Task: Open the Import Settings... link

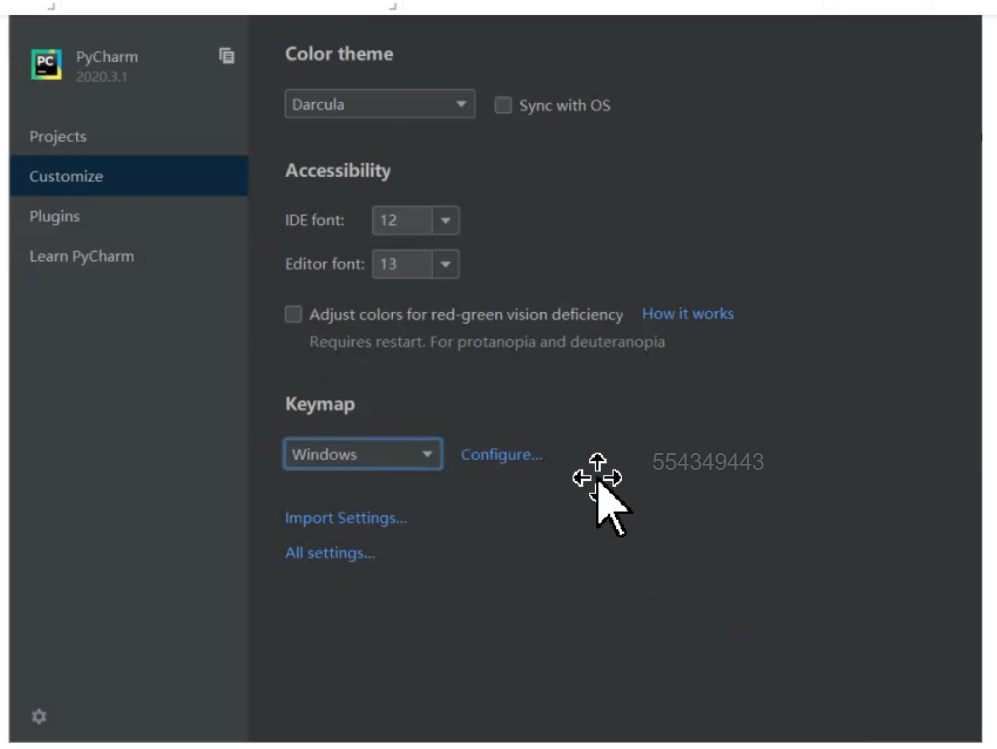Action: (346, 518)
